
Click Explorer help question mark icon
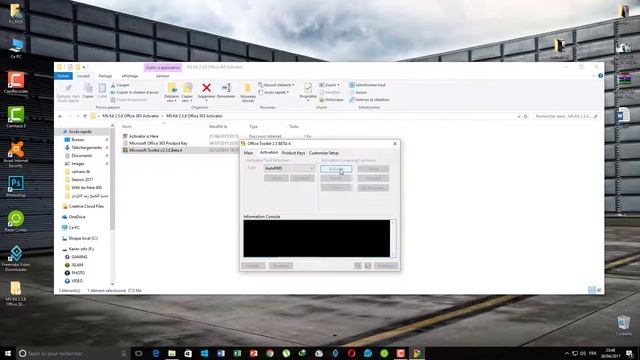tap(600, 76)
